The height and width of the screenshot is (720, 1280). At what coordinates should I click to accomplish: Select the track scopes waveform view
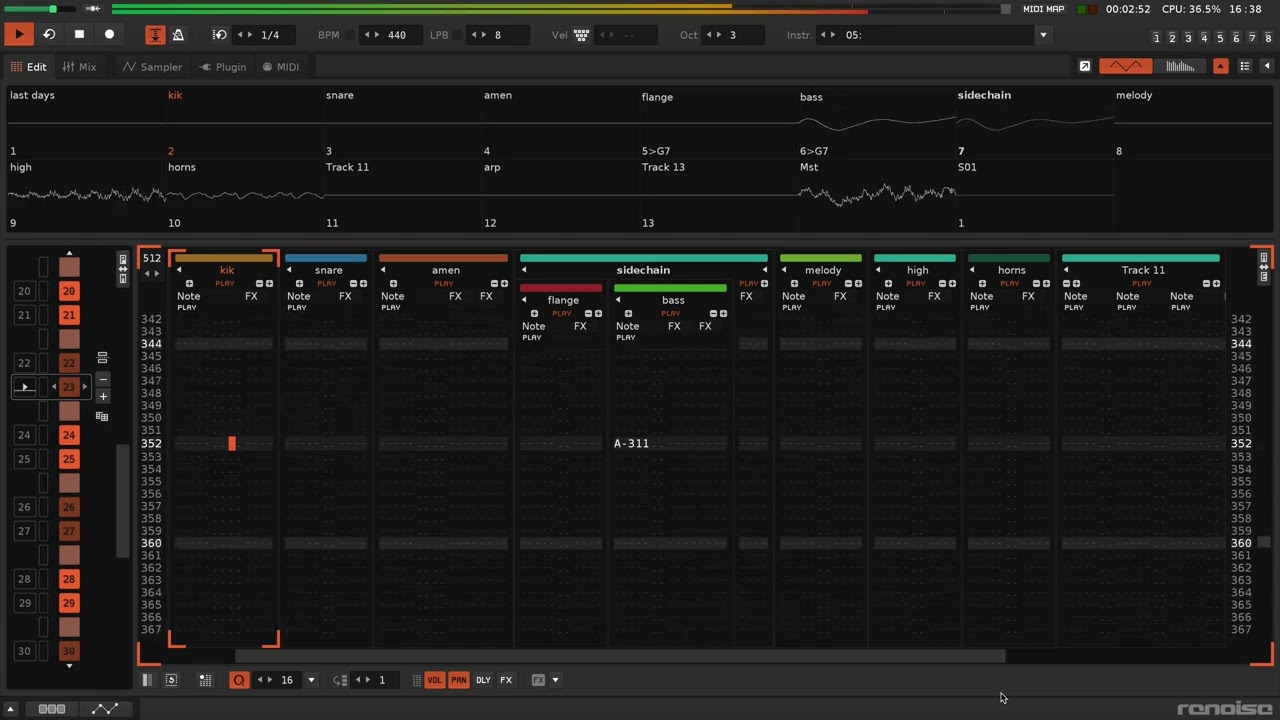[x=1126, y=66]
